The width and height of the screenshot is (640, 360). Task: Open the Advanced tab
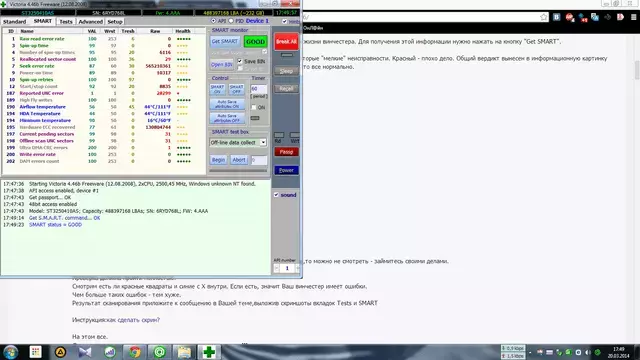click(x=90, y=22)
